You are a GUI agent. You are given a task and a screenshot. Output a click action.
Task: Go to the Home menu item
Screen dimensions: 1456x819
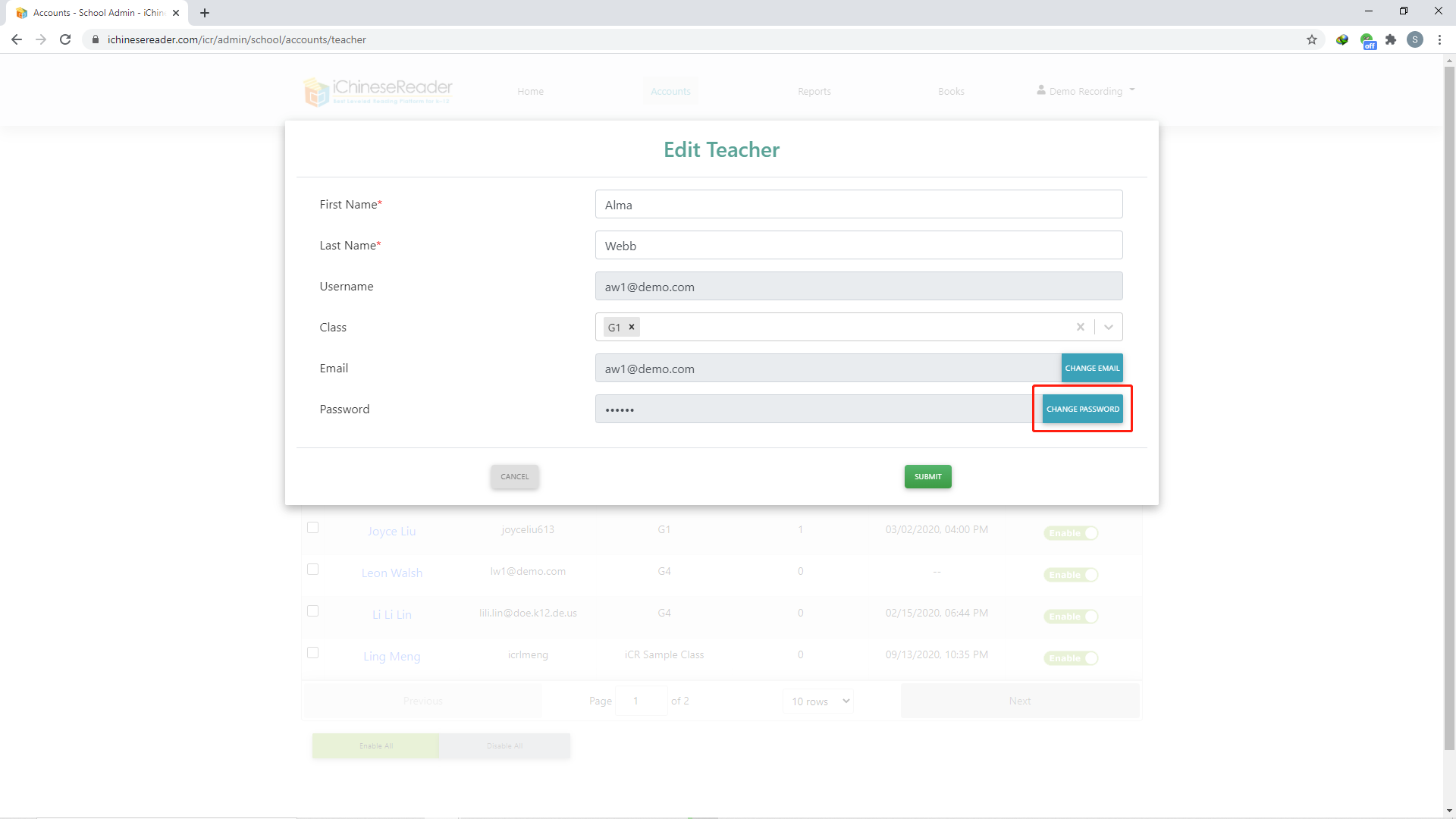[531, 91]
